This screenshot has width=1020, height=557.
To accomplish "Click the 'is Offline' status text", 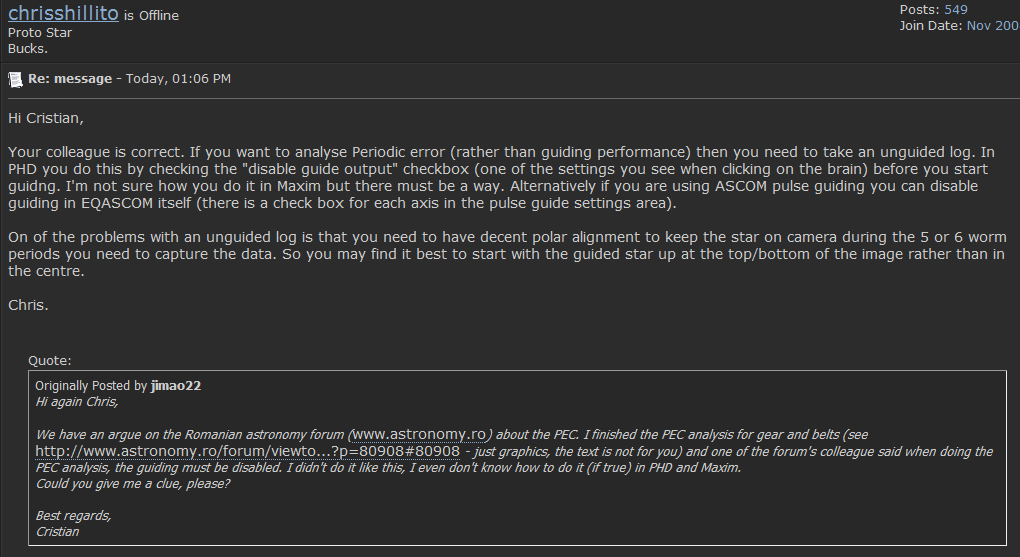I will pos(151,16).
